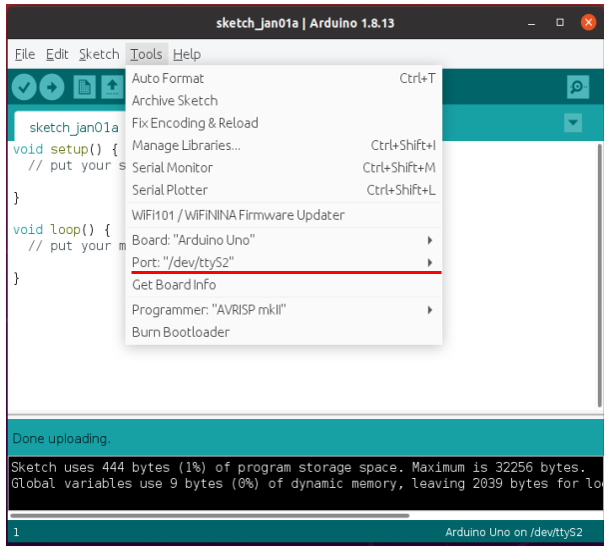608x550 pixels.
Task: Minimize the Arduino window
Action: [532, 23]
